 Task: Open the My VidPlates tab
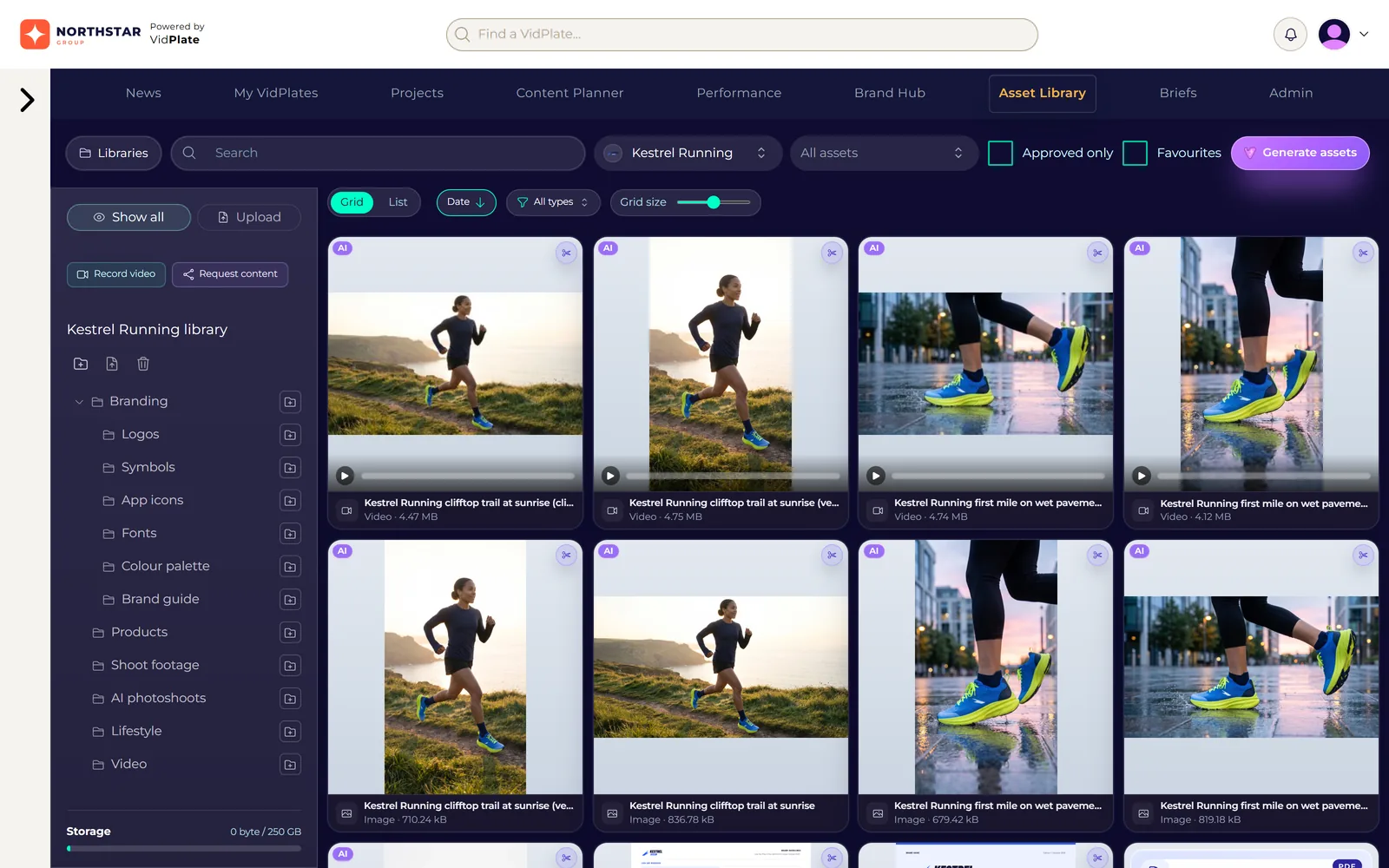click(x=276, y=93)
